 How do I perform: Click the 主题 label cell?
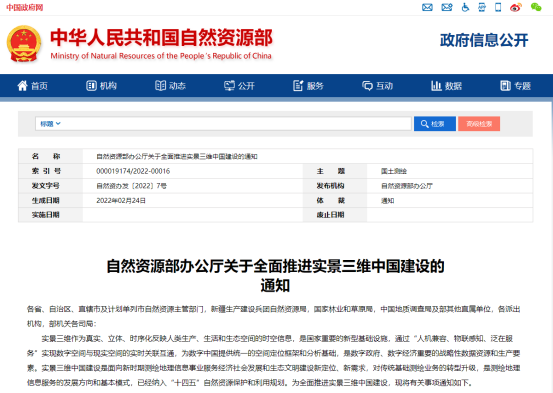pyautogui.click(x=335, y=171)
